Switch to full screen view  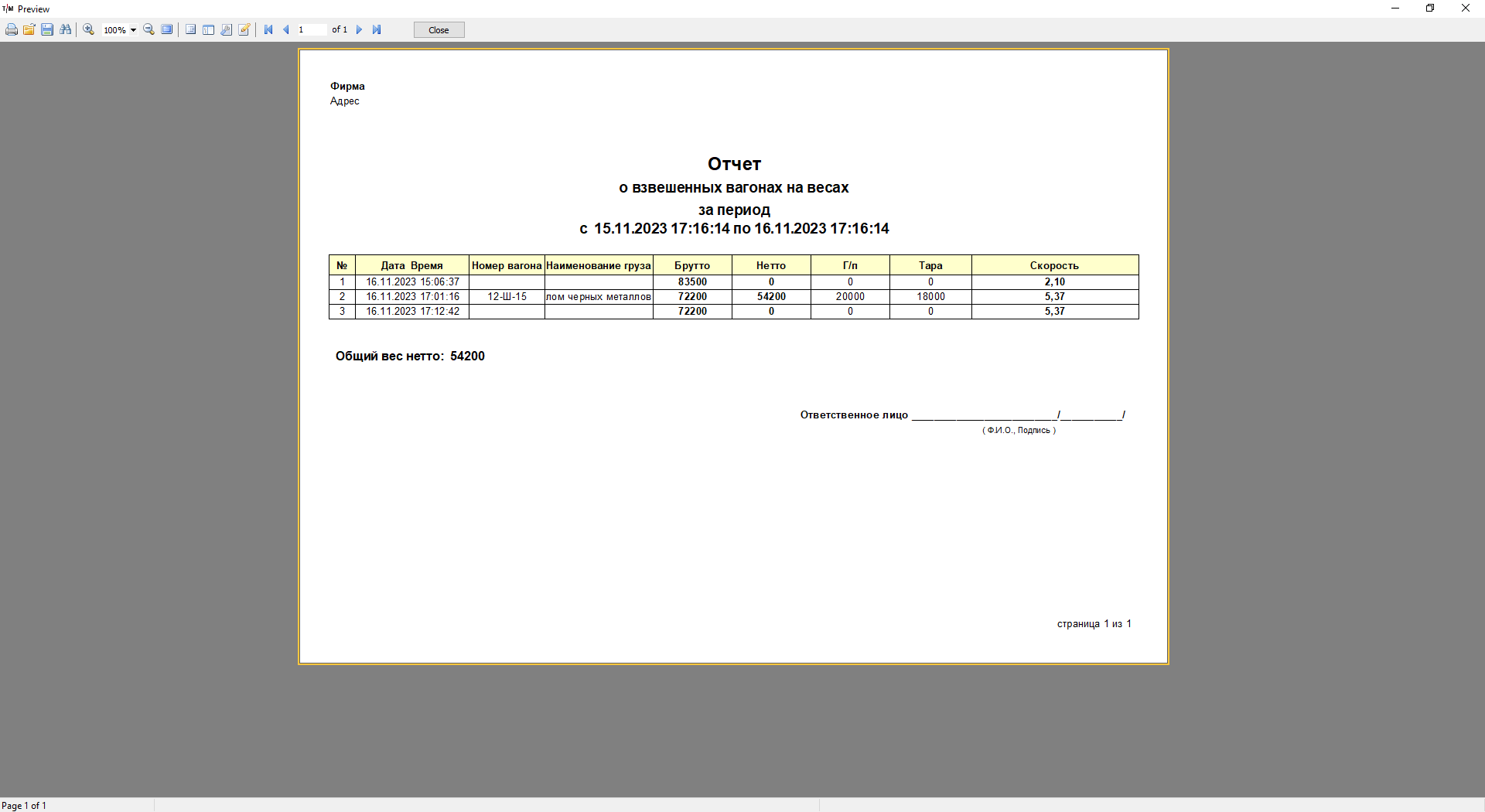point(167,30)
